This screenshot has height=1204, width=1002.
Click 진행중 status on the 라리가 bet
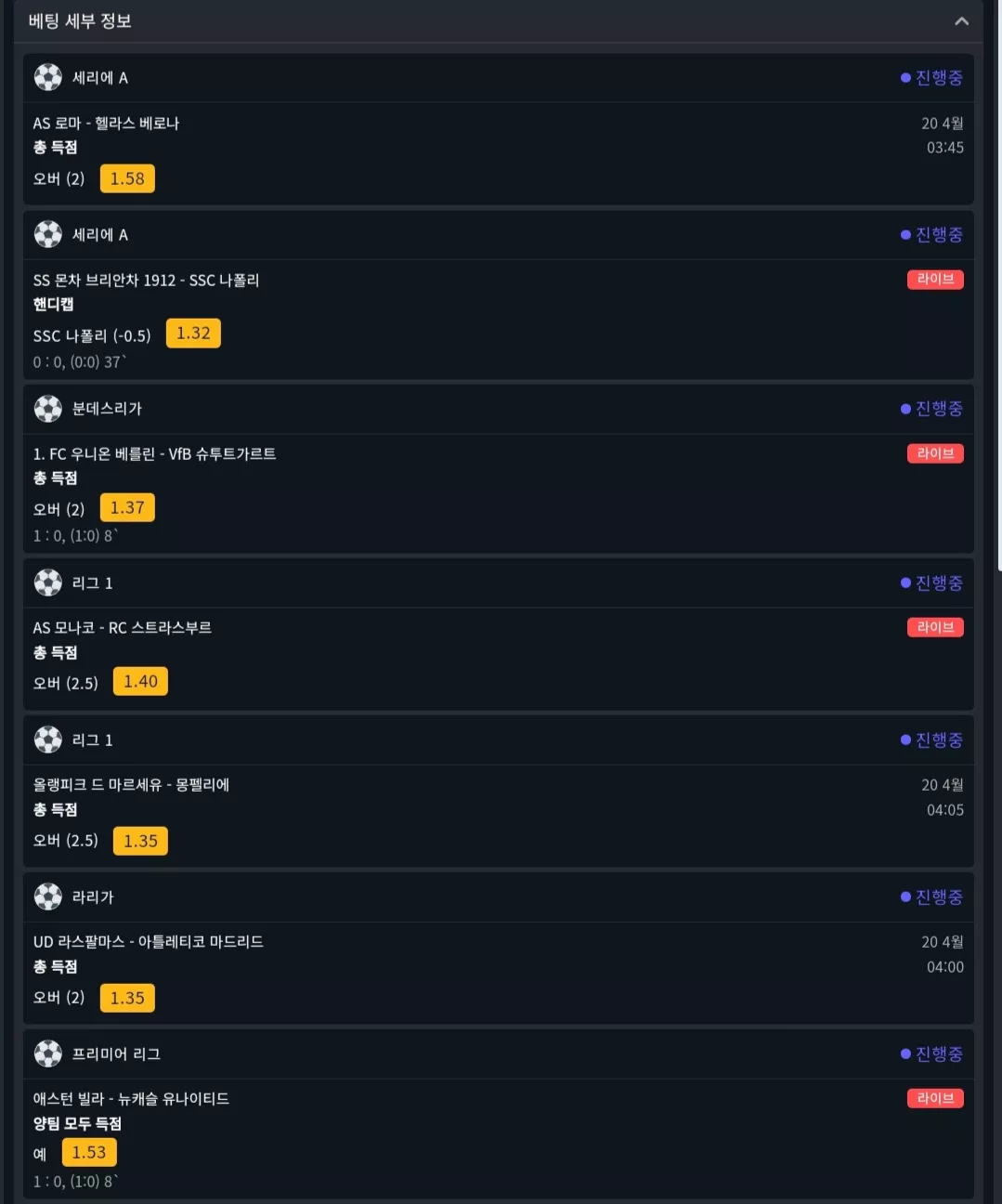point(931,896)
